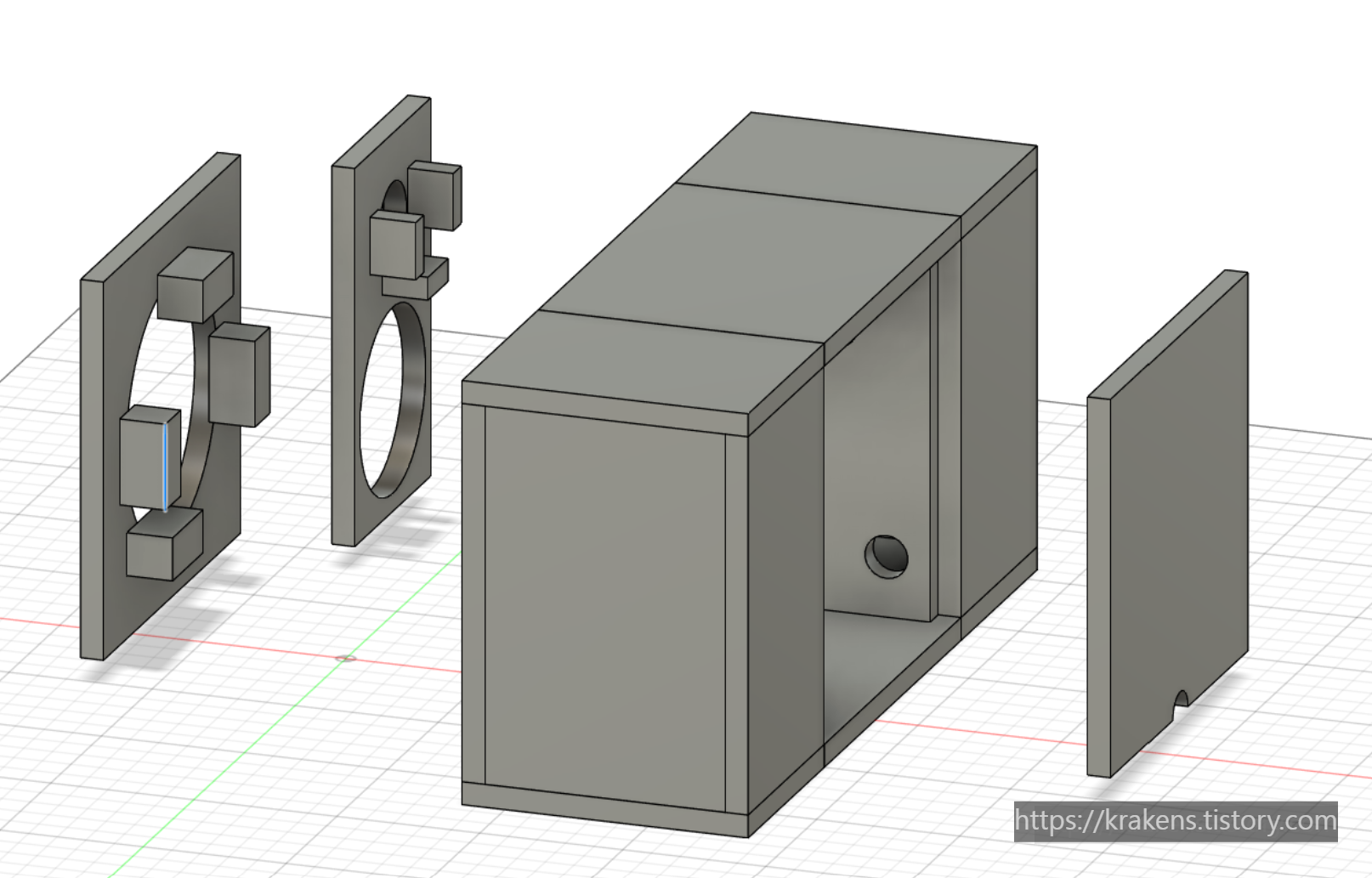
Task: Select the lowest block on the leftmost plate
Action: tap(165, 544)
